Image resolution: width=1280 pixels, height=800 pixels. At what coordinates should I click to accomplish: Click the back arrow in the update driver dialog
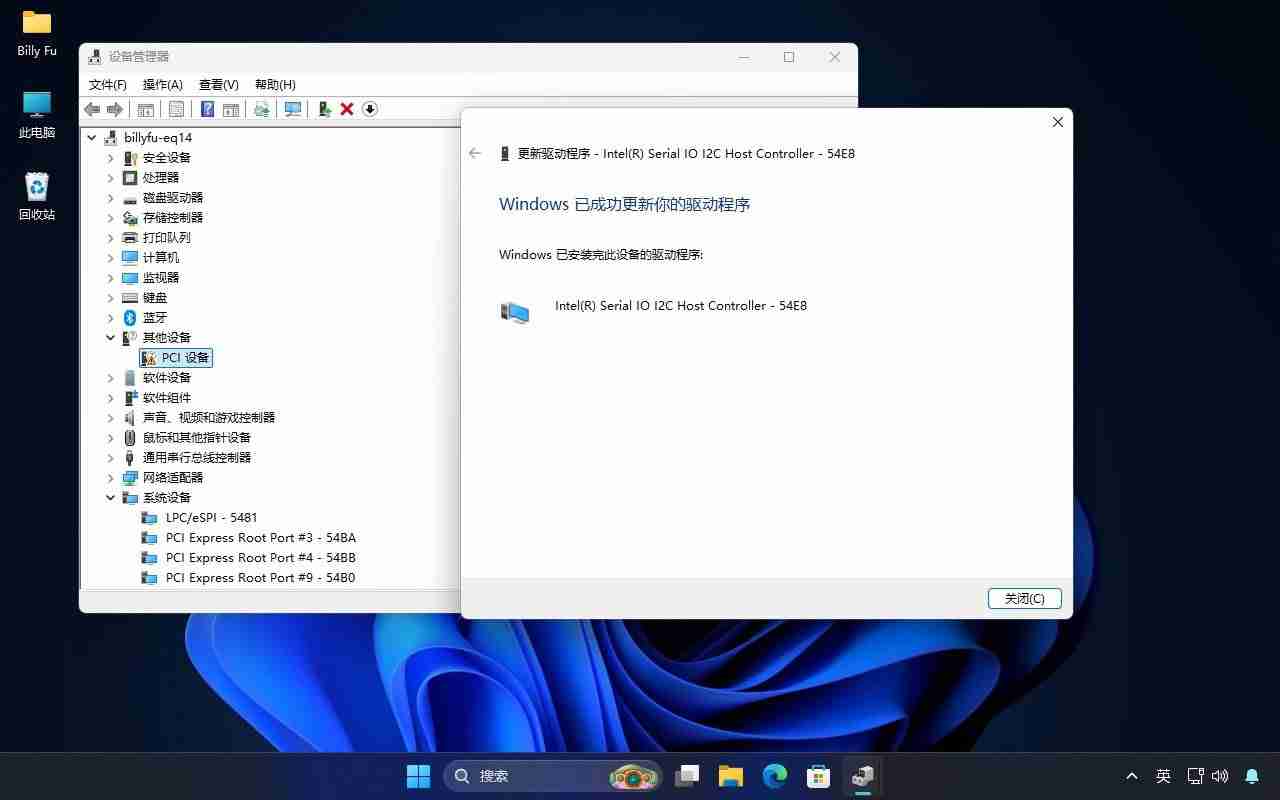[474, 153]
